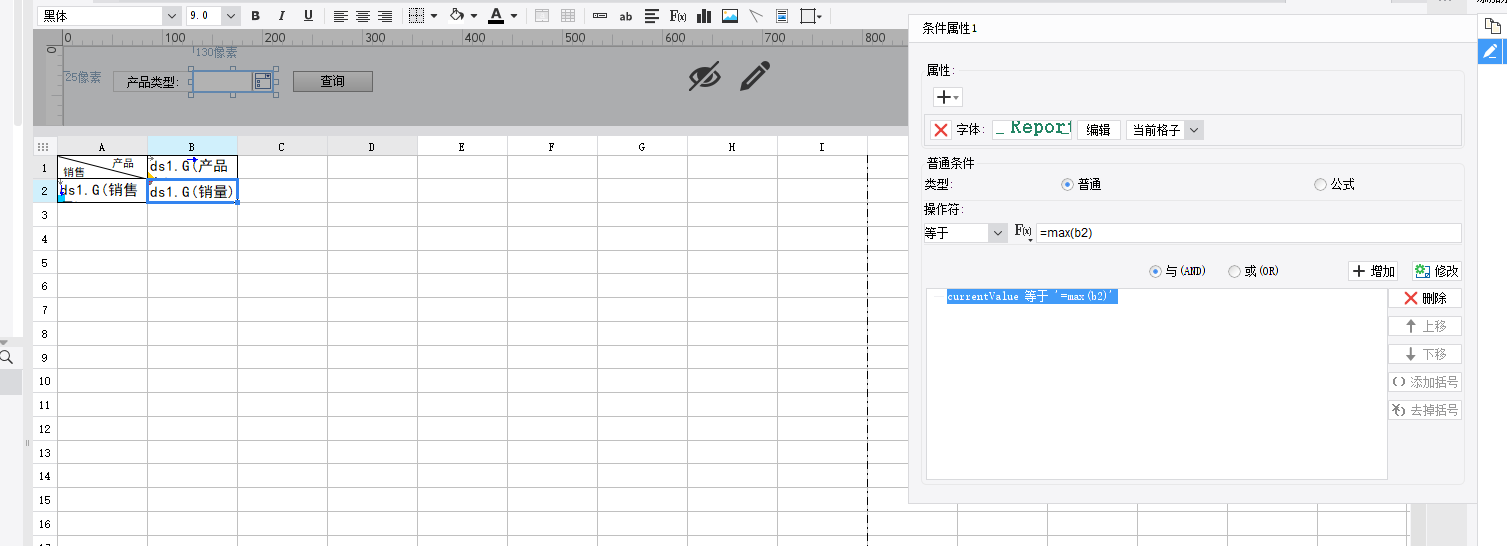Select cell B2 ds1.G(销量)
Image resolution: width=1507 pixels, height=546 pixels.
192,191
